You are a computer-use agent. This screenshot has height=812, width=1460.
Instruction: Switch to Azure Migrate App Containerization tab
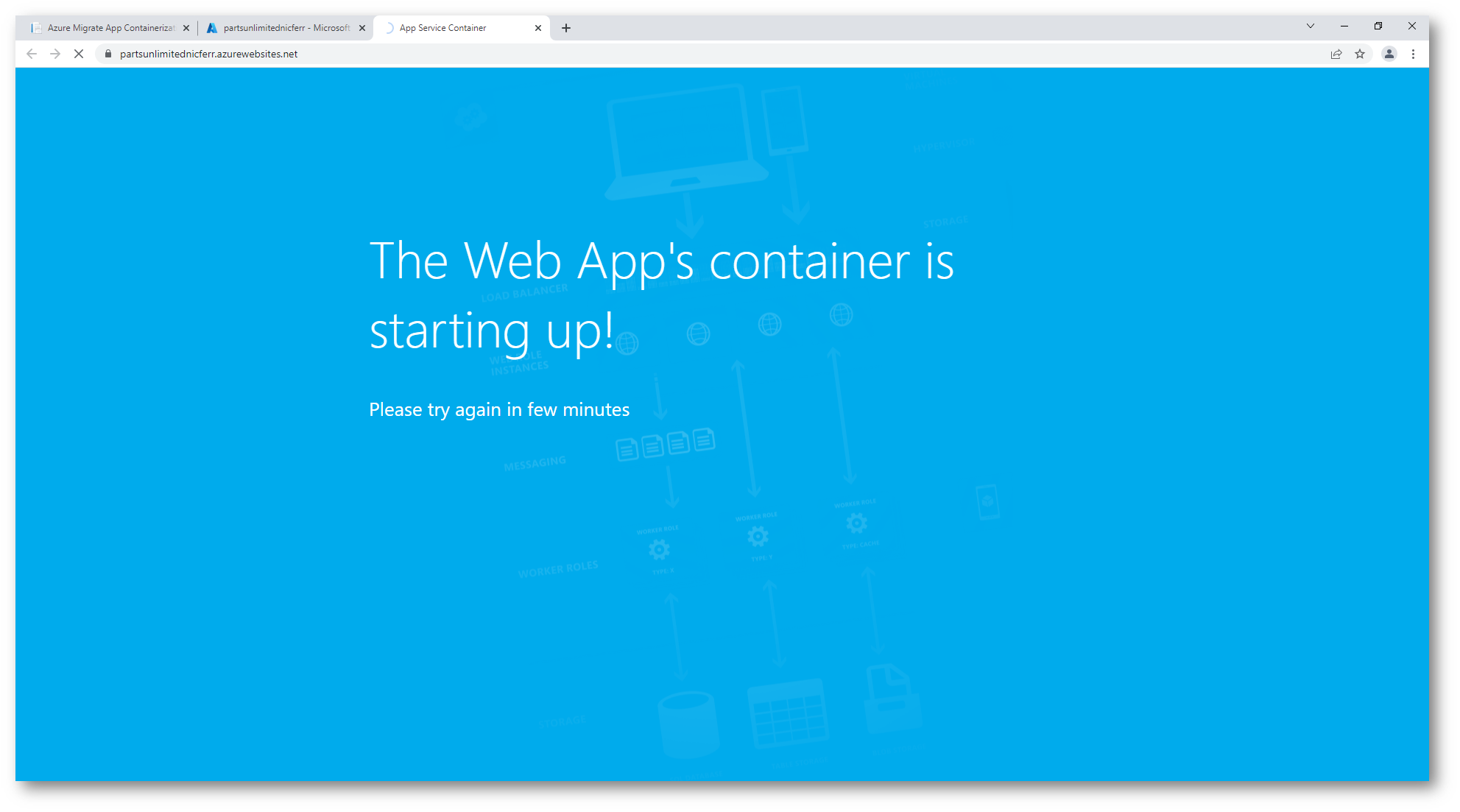coord(110,28)
